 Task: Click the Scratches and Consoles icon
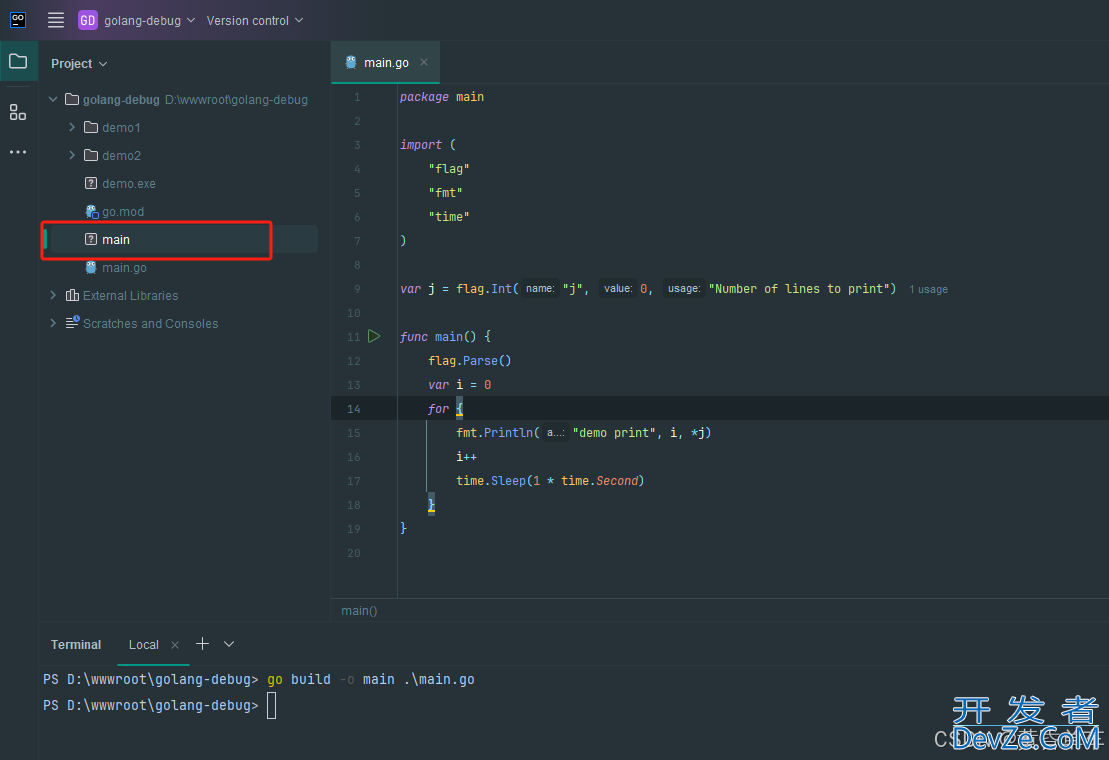[72, 323]
